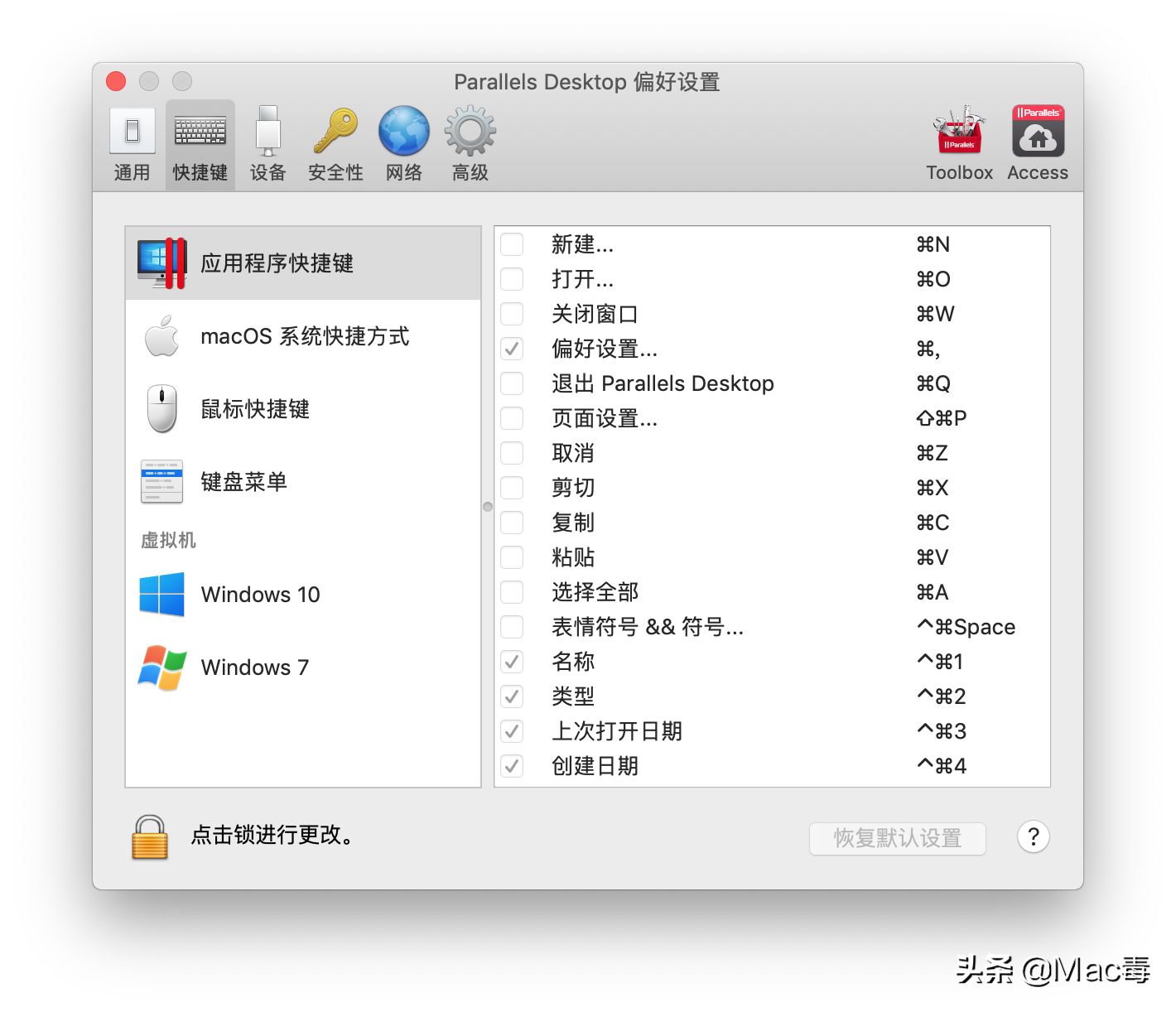Grab the split divider handle between panes
Screen dimensions: 1176x1012
pos(488,507)
